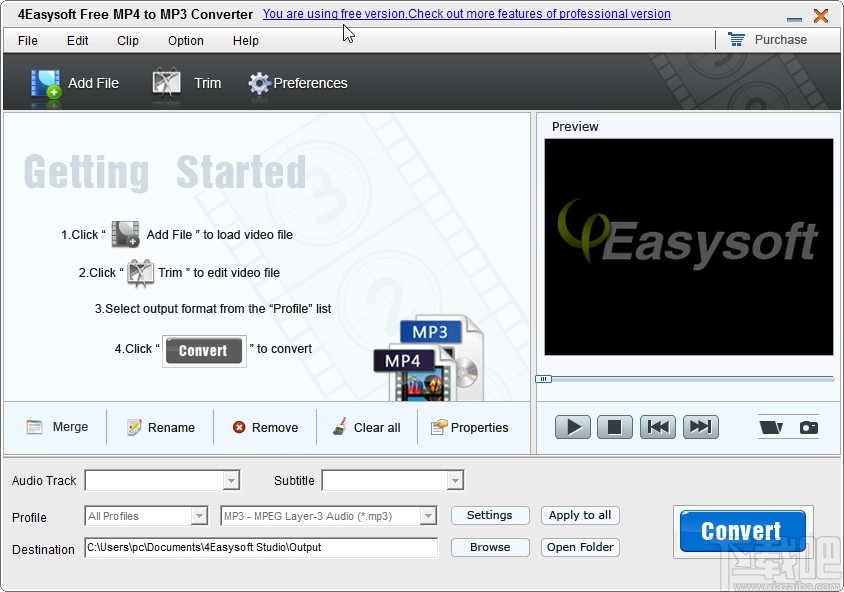Clear all files from the list

[367, 427]
